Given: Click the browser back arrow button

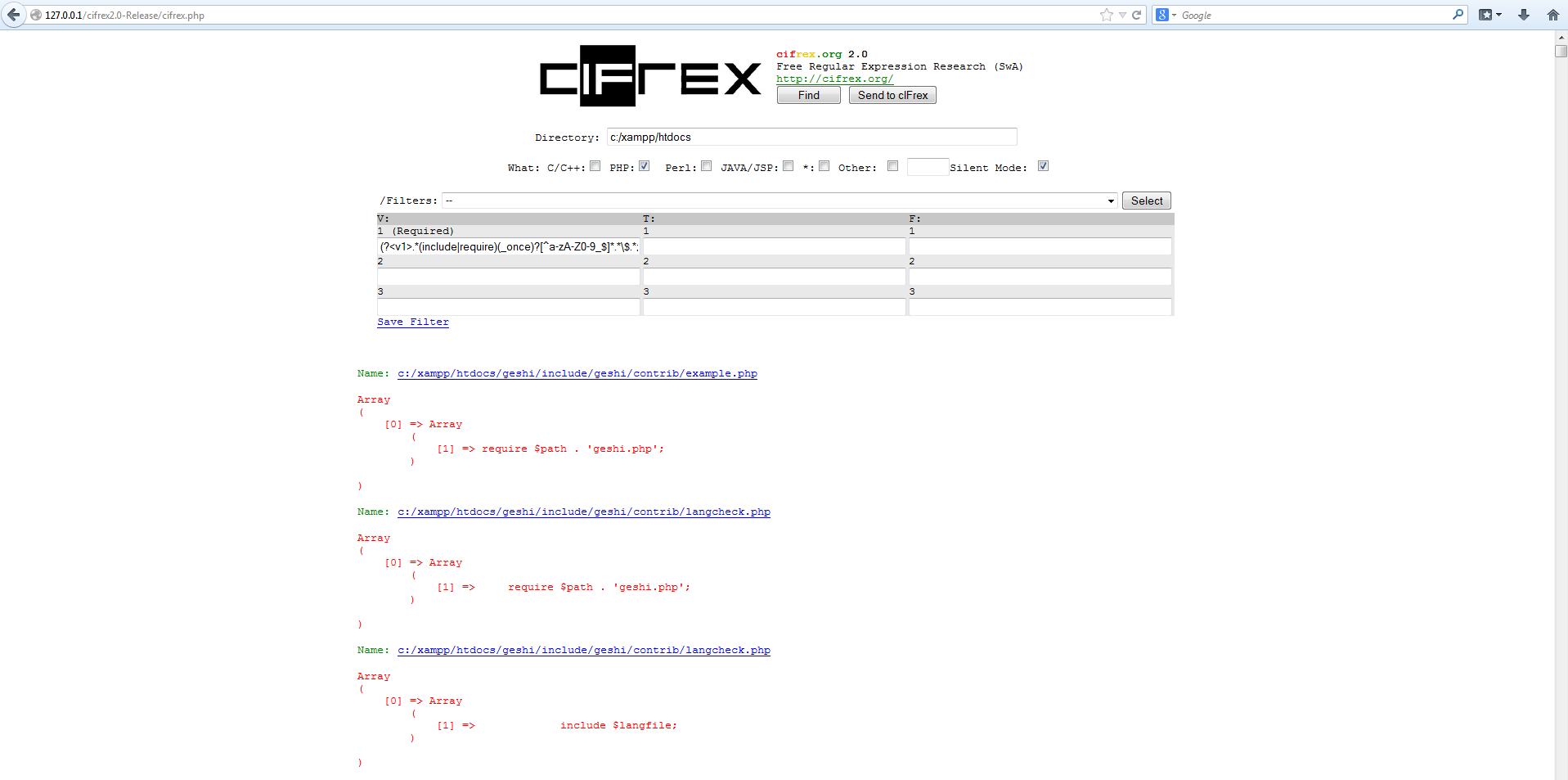Looking at the screenshot, I should click(x=13, y=15).
